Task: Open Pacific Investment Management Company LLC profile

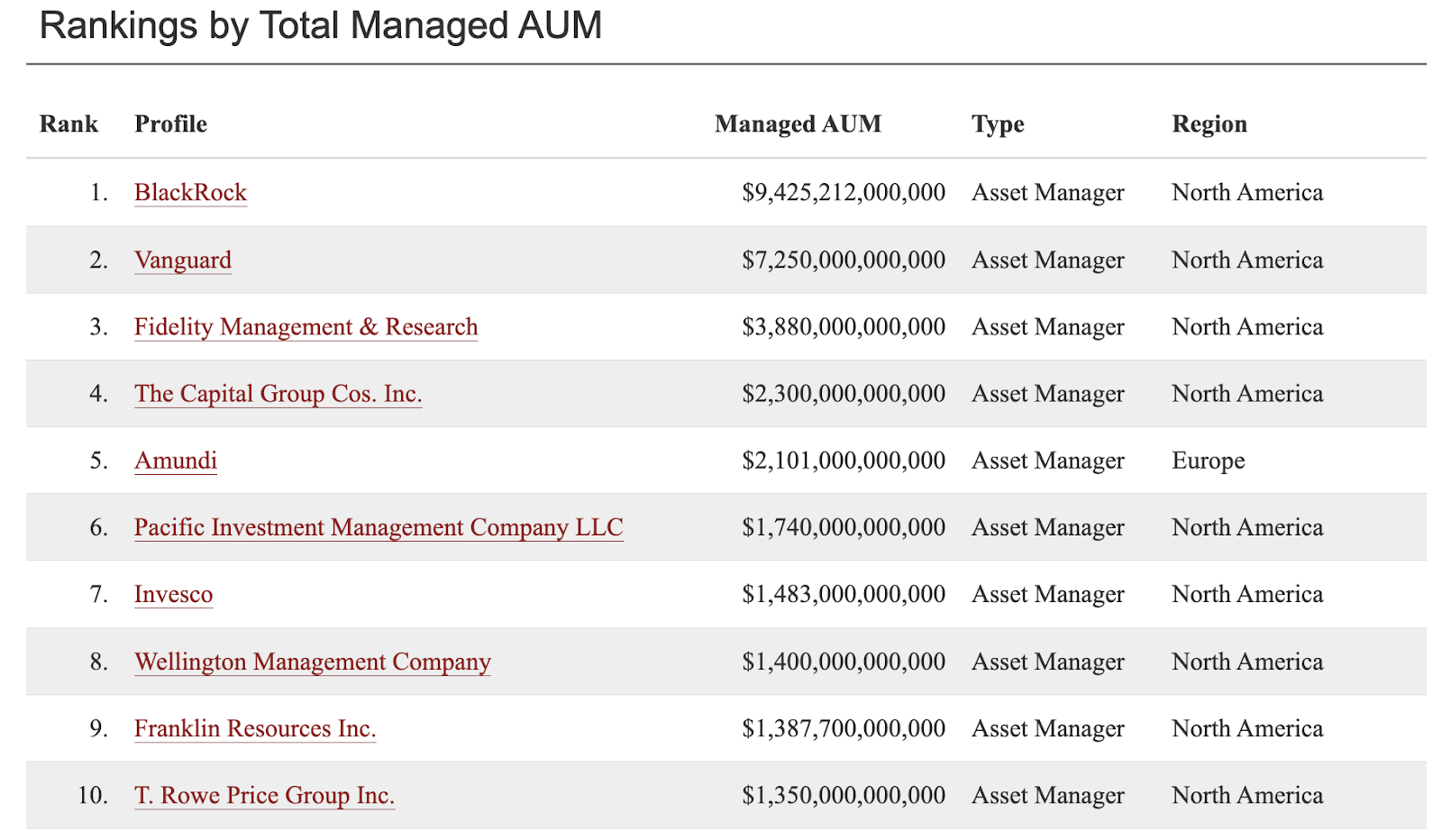Action: (378, 527)
